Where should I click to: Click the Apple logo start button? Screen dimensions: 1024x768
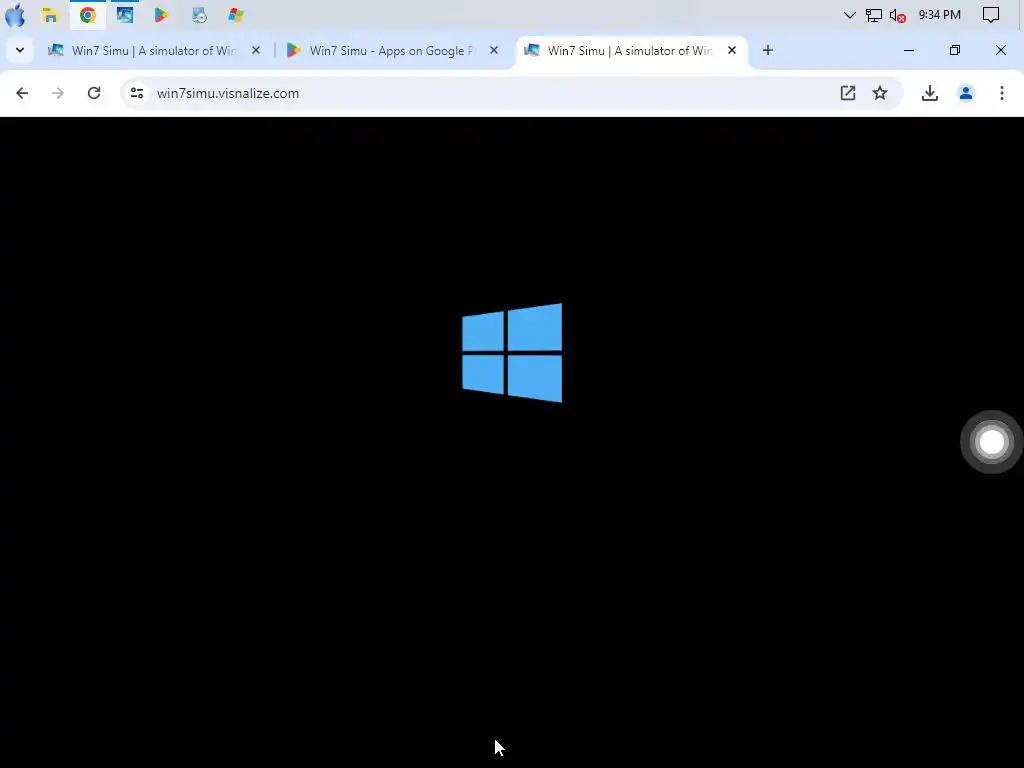[15, 15]
